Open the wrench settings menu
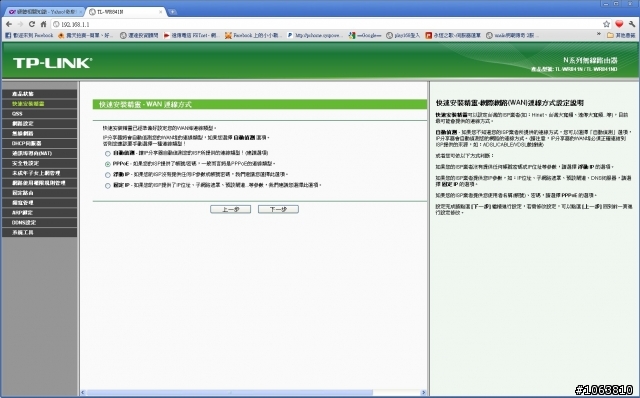 click(632, 24)
